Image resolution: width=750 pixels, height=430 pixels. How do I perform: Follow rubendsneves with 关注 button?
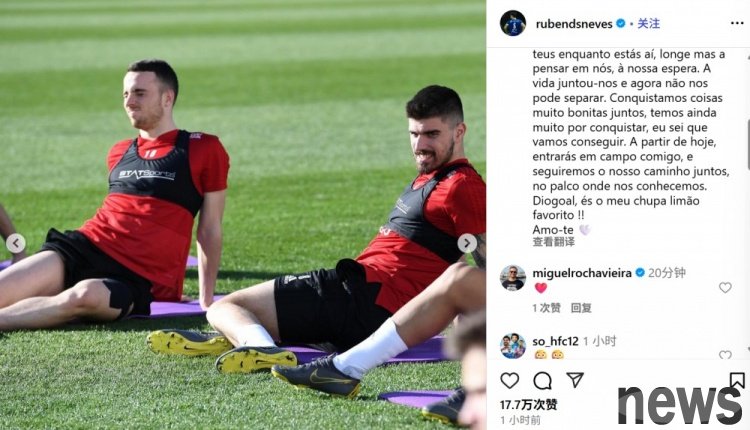(649, 23)
